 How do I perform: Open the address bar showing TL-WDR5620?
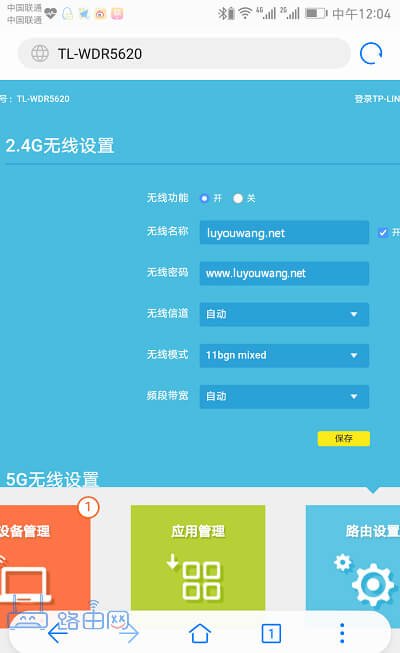coord(184,53)
